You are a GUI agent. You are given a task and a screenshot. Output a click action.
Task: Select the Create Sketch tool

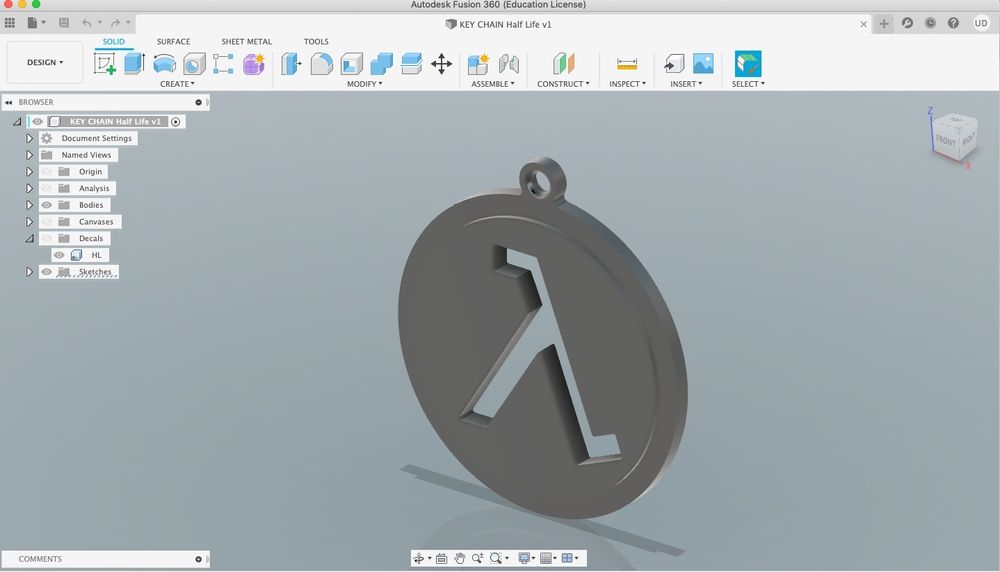105,64
